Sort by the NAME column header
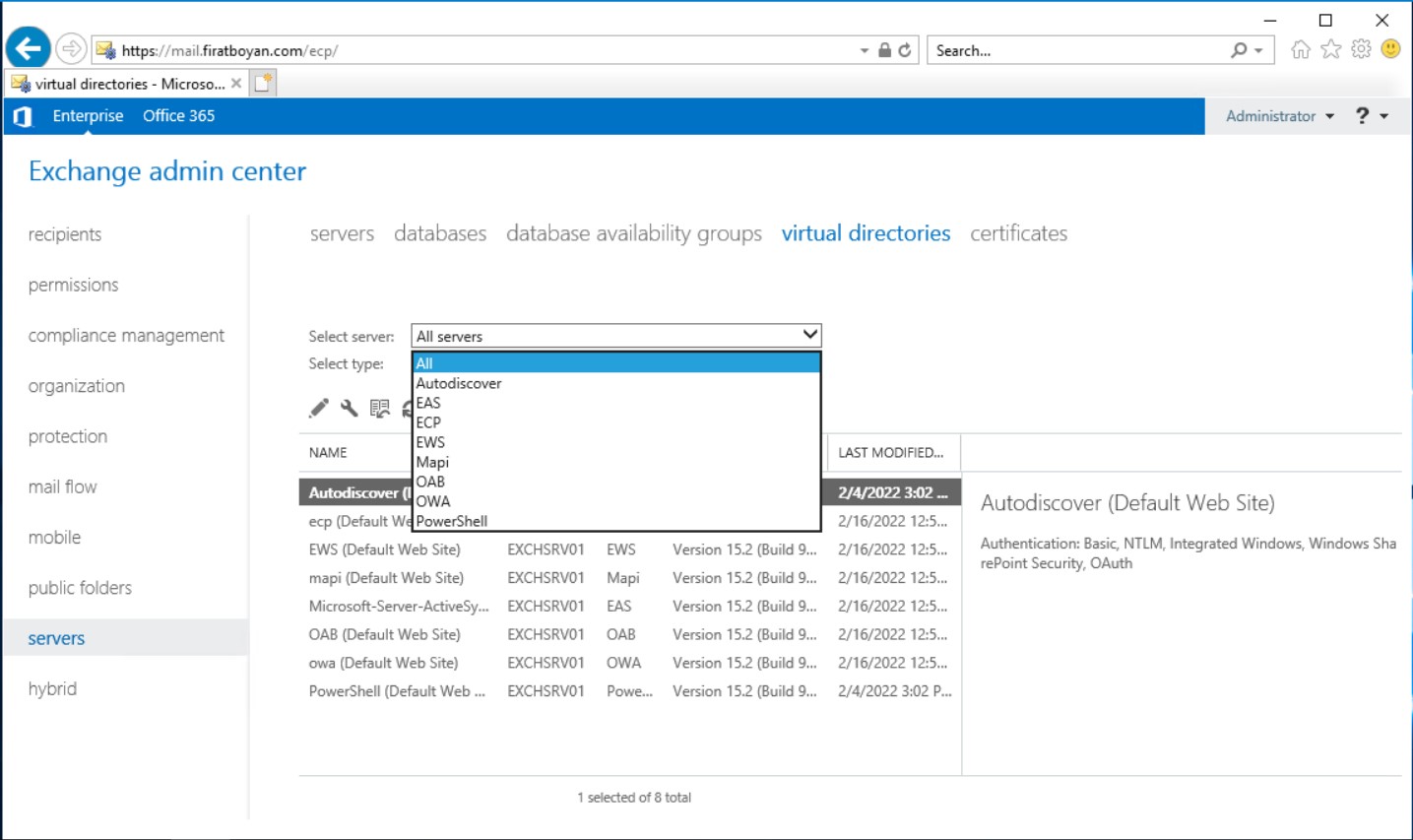 (328, 453)
